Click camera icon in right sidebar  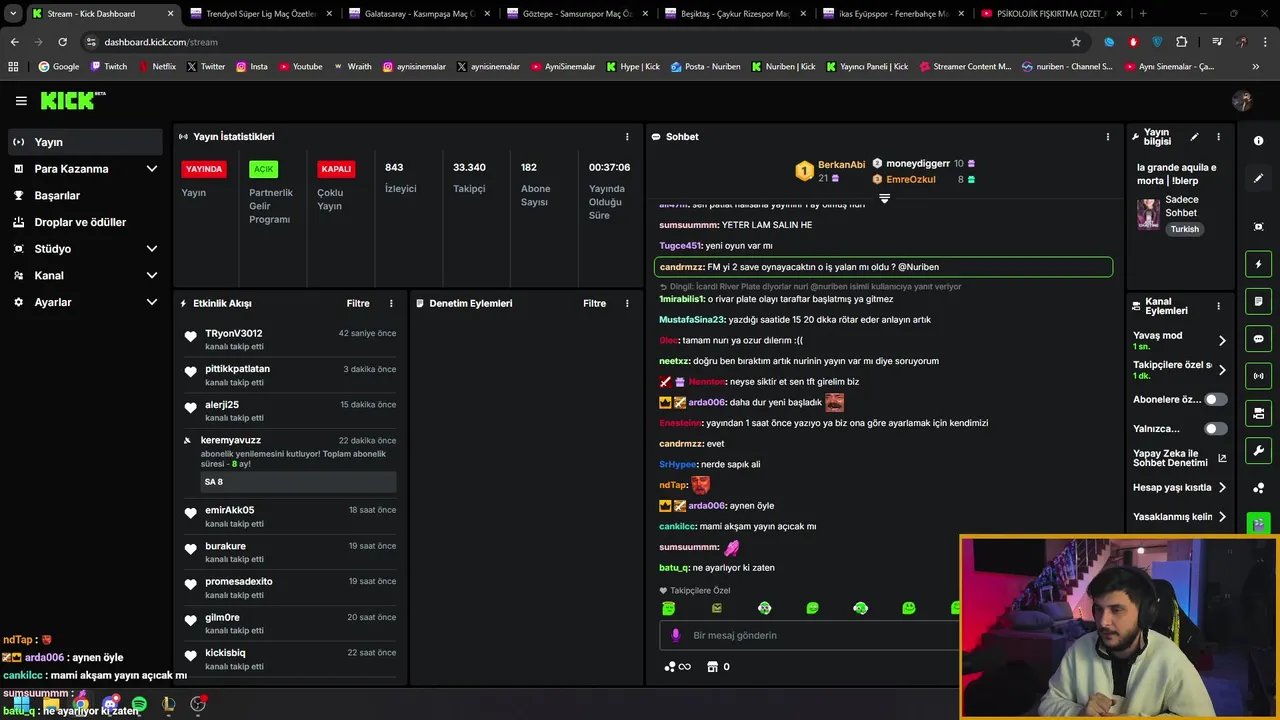coord(1258,413)
